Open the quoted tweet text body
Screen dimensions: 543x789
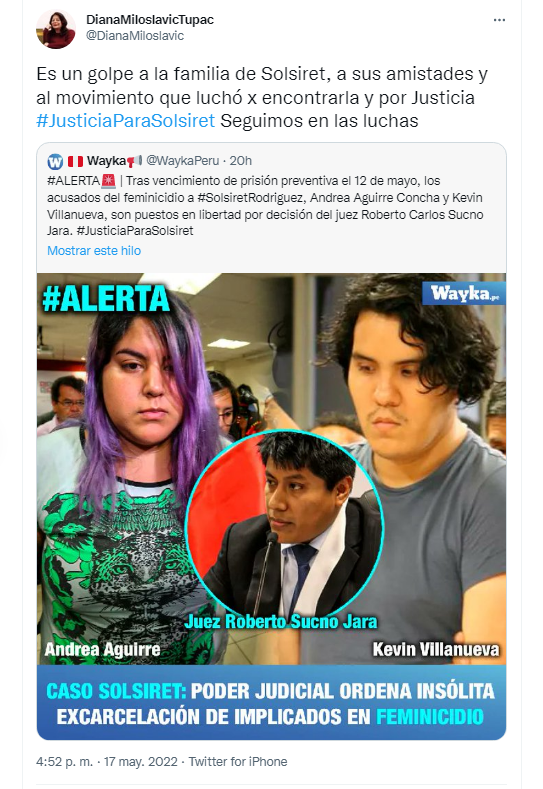coord(265,206)
